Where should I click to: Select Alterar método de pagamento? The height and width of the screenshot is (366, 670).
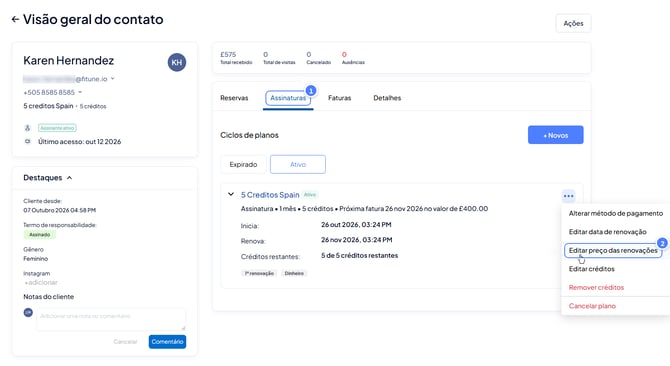click(x=616, y=213)
